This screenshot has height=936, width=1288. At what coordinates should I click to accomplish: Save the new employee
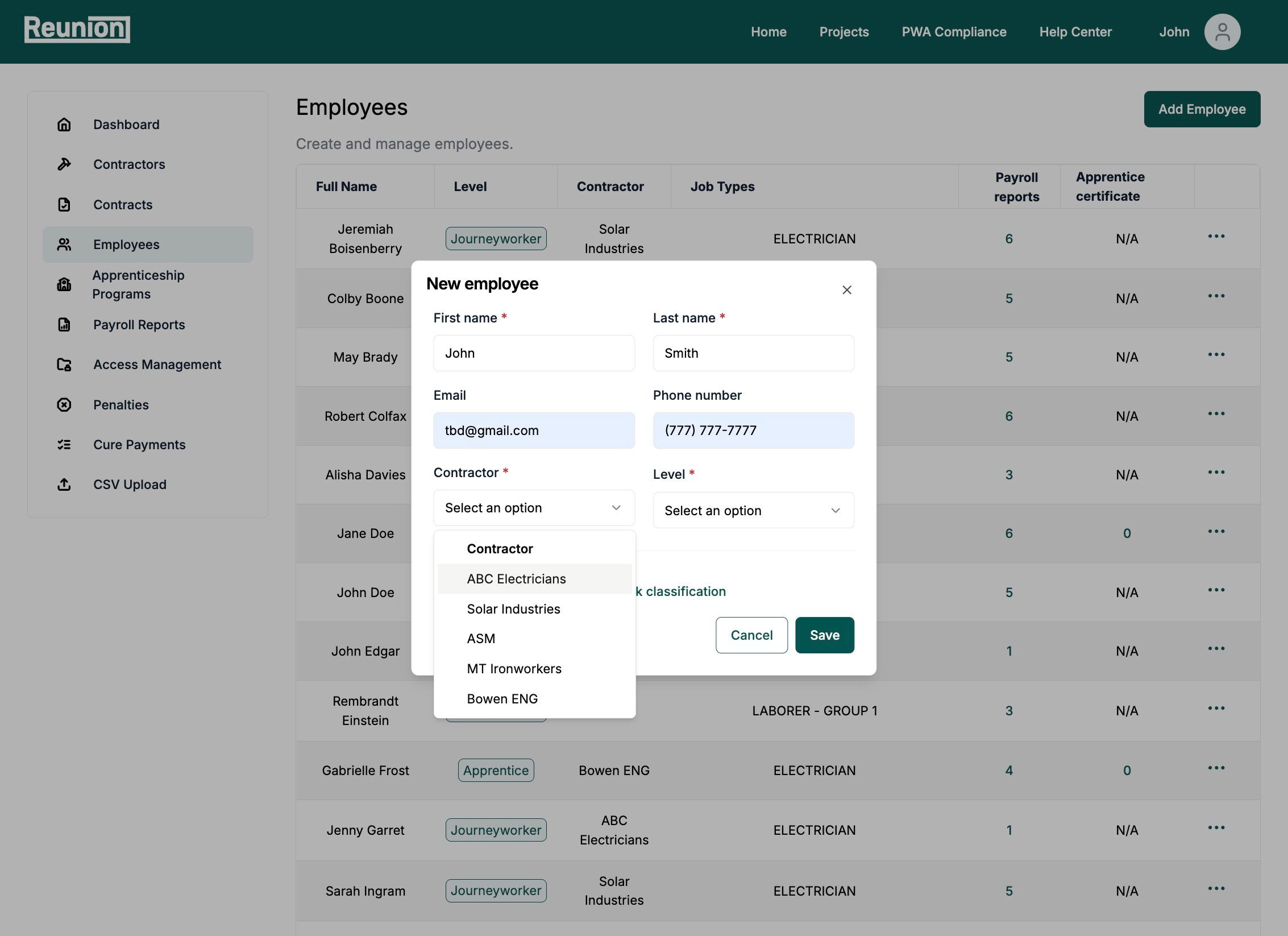[x=824, y=635]
